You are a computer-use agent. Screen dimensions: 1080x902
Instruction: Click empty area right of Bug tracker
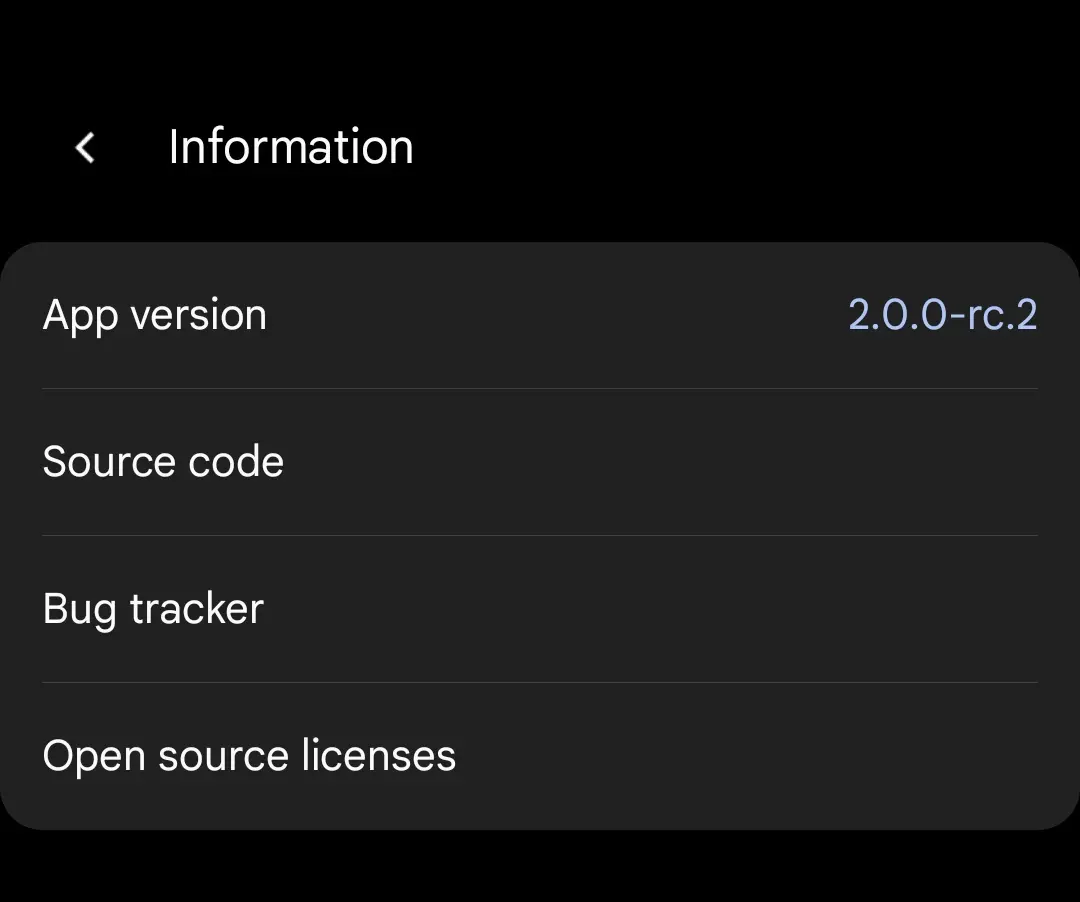[x=651, y=609]
